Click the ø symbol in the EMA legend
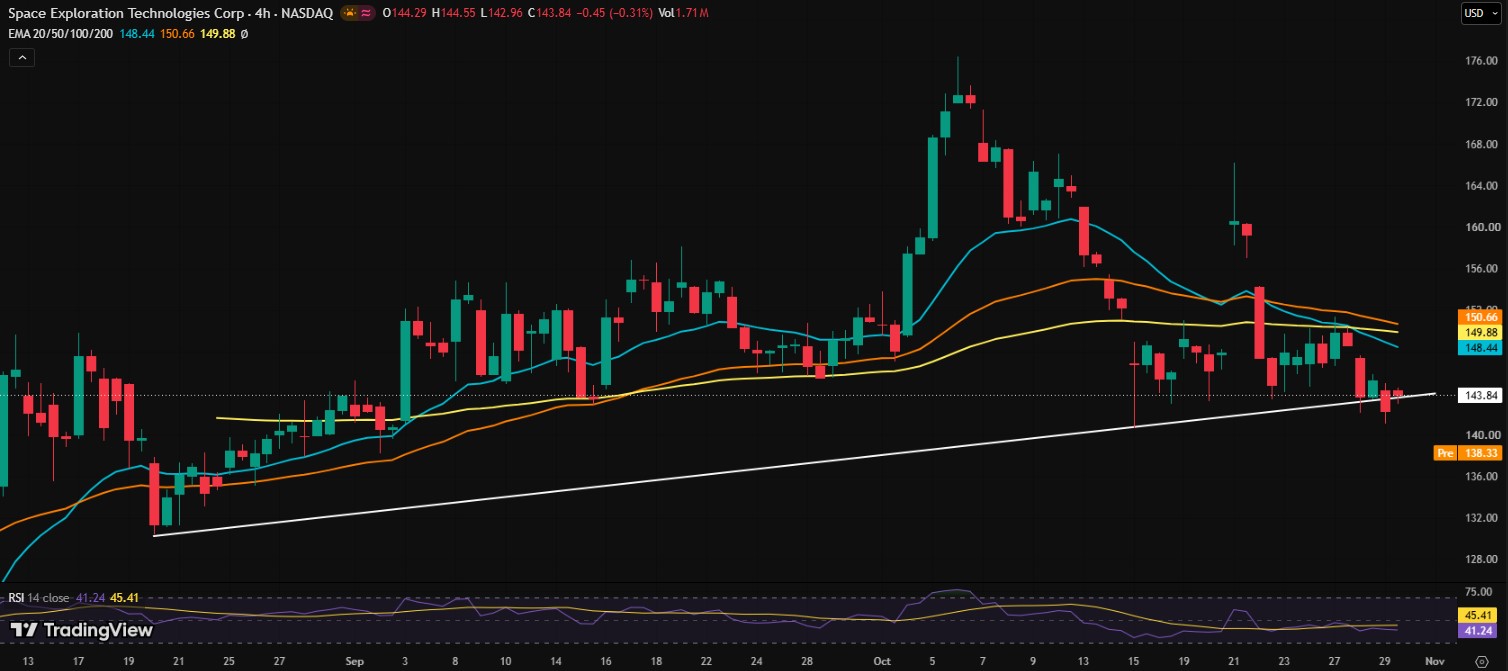The height and width of the screenshot is (671, 1508). pos(243,33)
